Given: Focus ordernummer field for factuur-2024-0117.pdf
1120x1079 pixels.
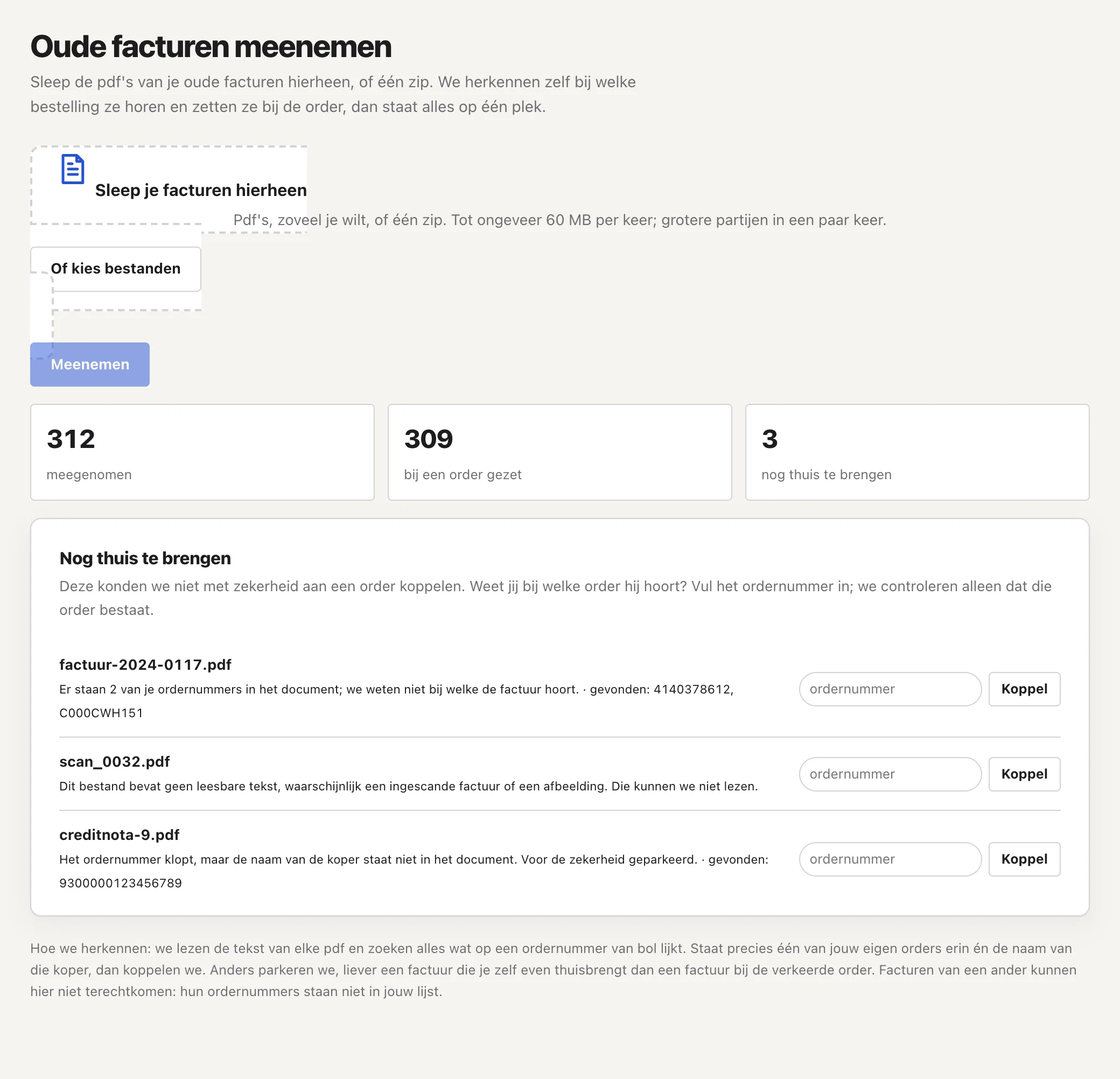Looking at the screenshot, I should tap(890, 689).
